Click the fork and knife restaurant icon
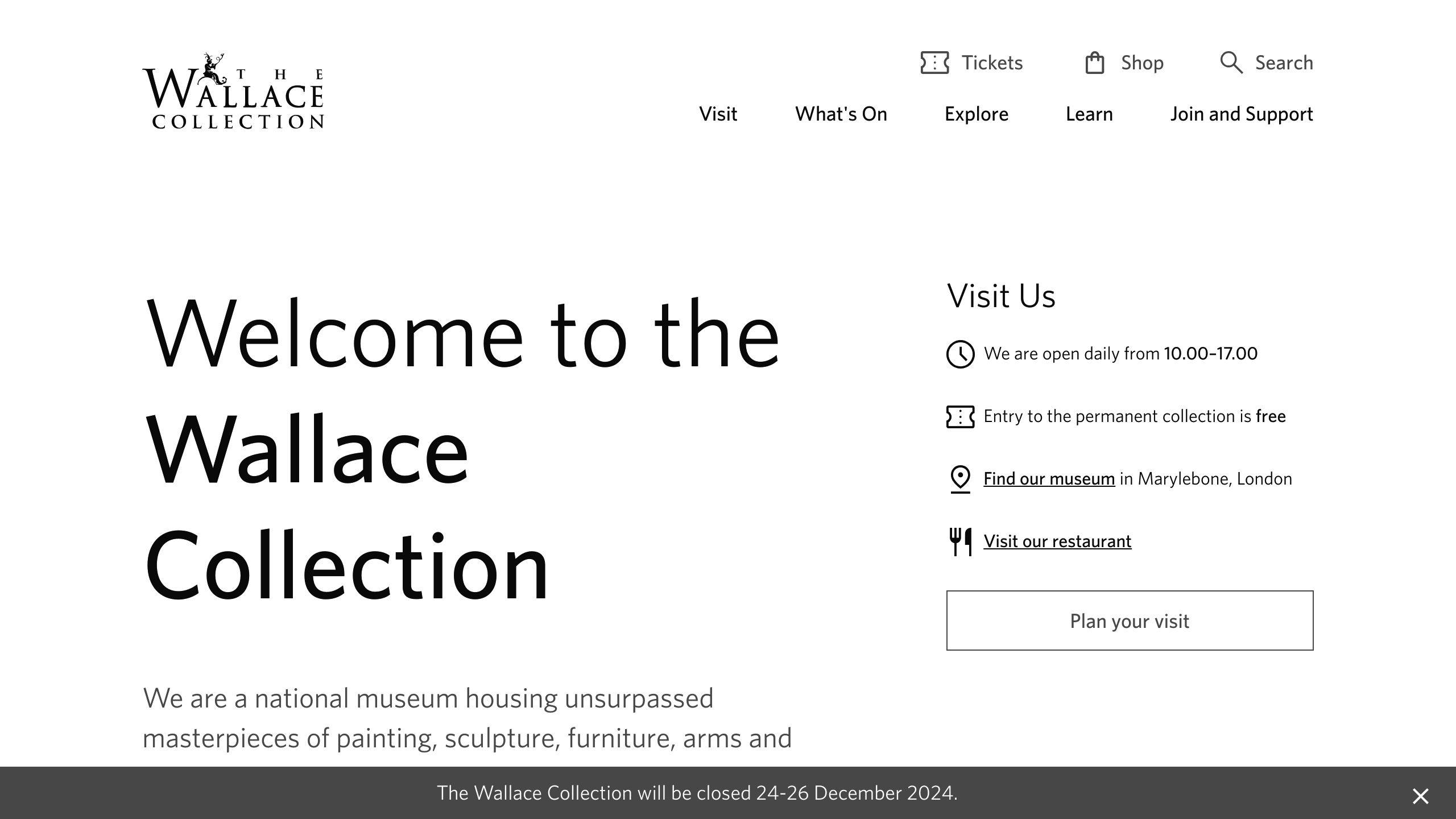Screen dimensions: 1456x819 pyautogui.click(x=960, y=542)
